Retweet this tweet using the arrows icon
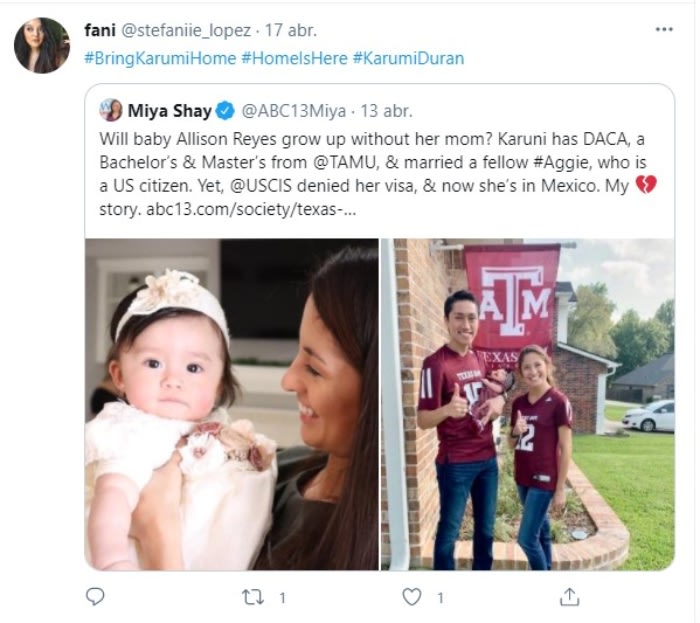The width and height of the screenshot is (700, 623). [x=252, y=597]
